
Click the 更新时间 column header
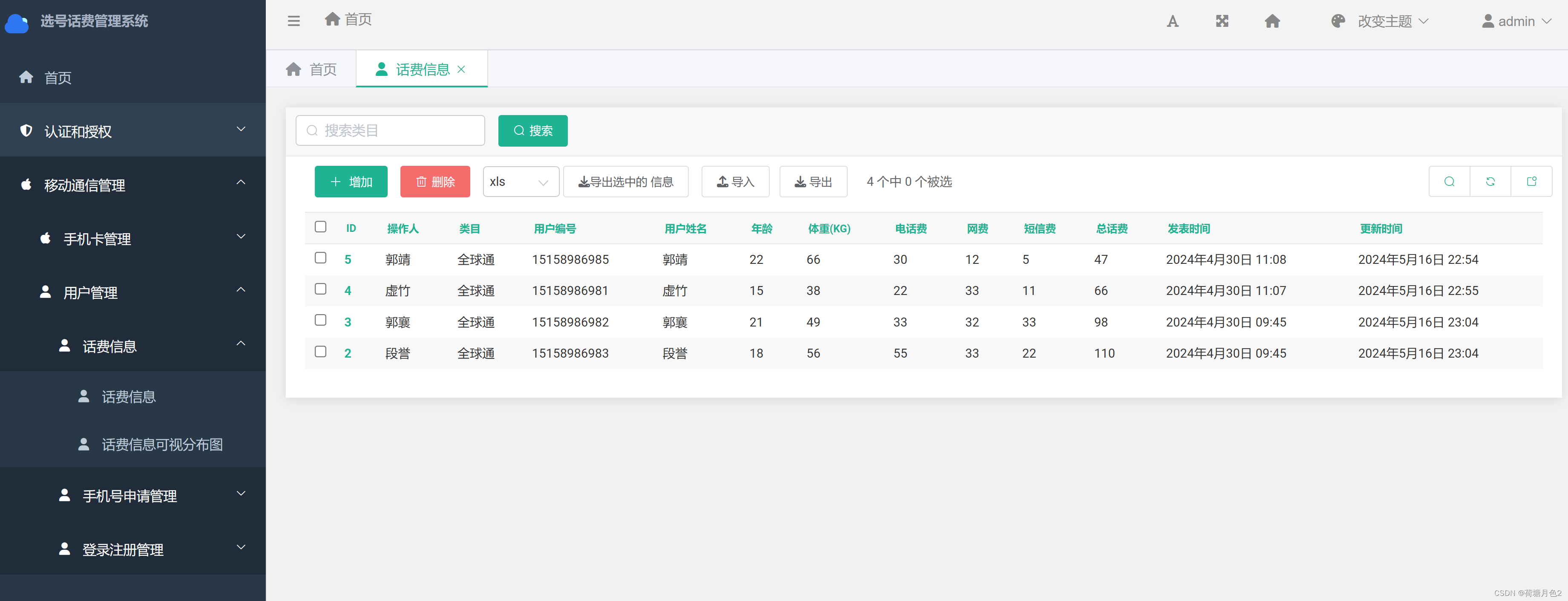[1381, 228]
